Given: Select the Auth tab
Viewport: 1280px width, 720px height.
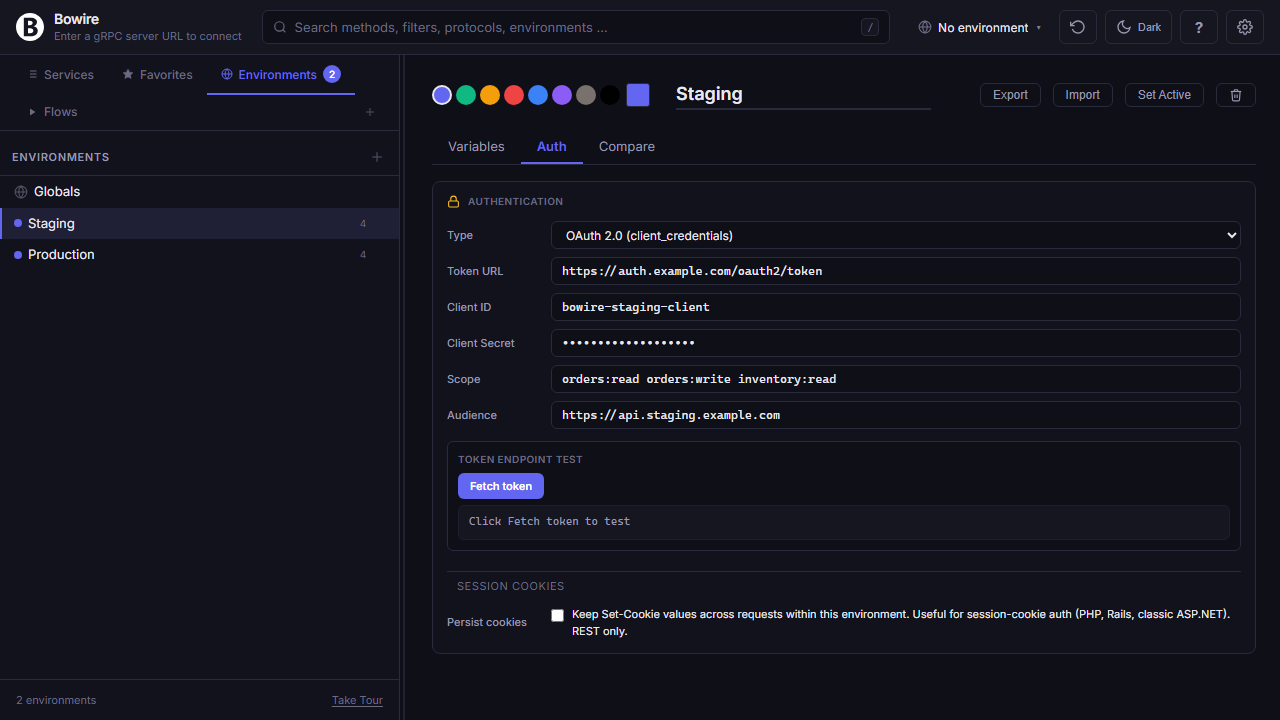Looking at the screenshot, I should point(552,147).
